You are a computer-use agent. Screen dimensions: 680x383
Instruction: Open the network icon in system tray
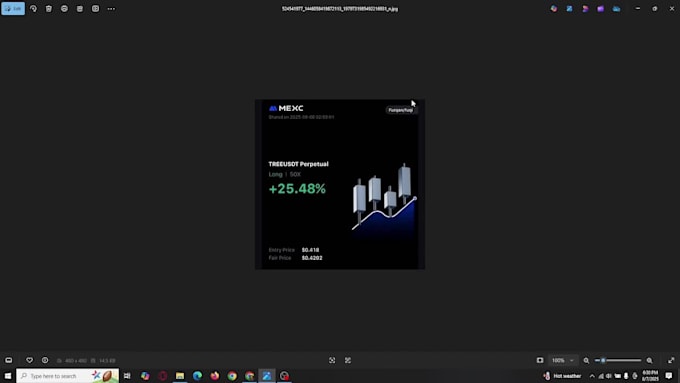(601, 376)
